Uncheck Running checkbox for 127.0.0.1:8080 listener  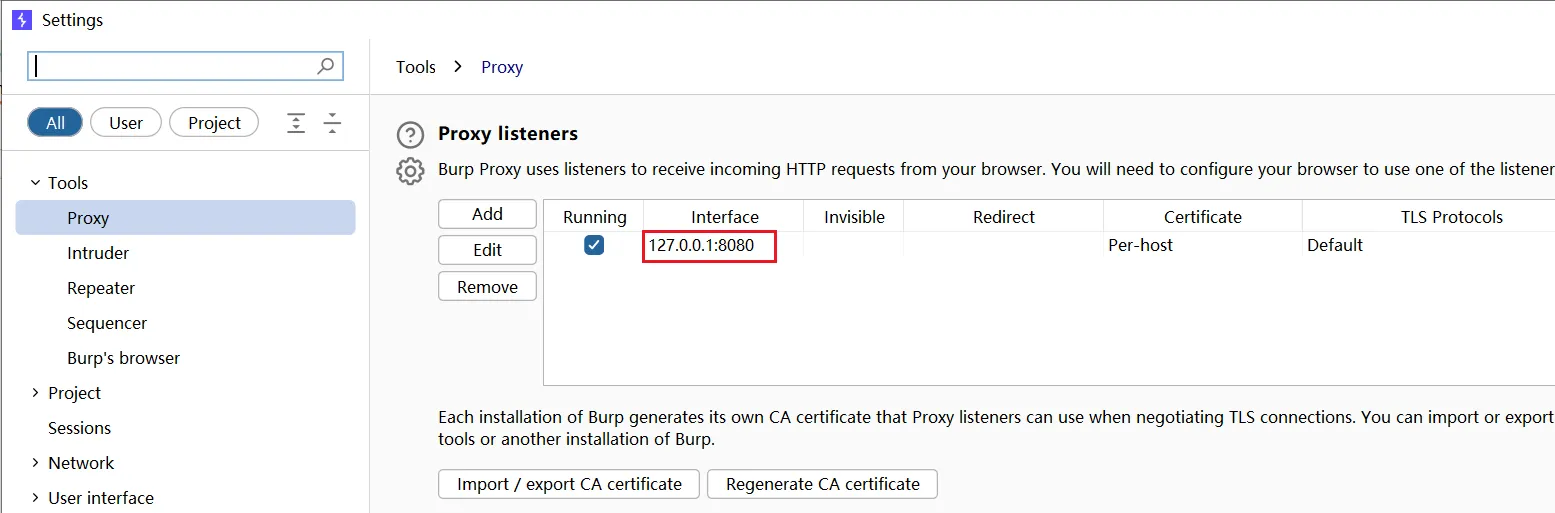[594, 245]
